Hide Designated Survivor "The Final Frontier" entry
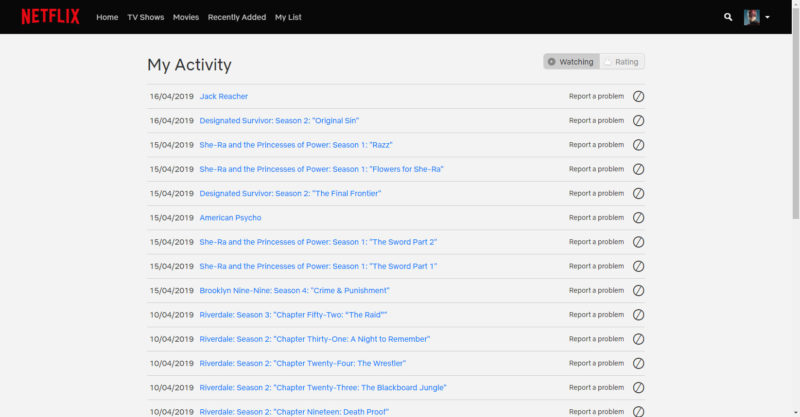Image resolution: width=800 pixels, height=417 pixels. [x=638, y=193]
